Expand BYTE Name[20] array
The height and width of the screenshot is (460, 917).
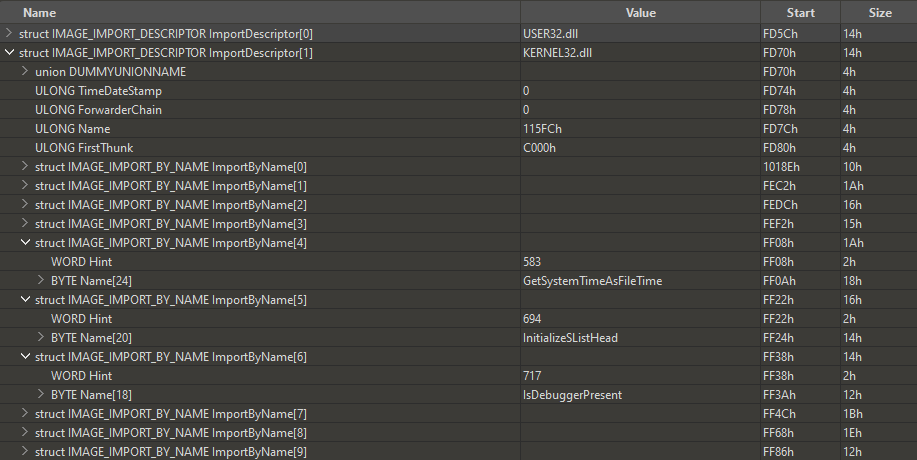40,337
